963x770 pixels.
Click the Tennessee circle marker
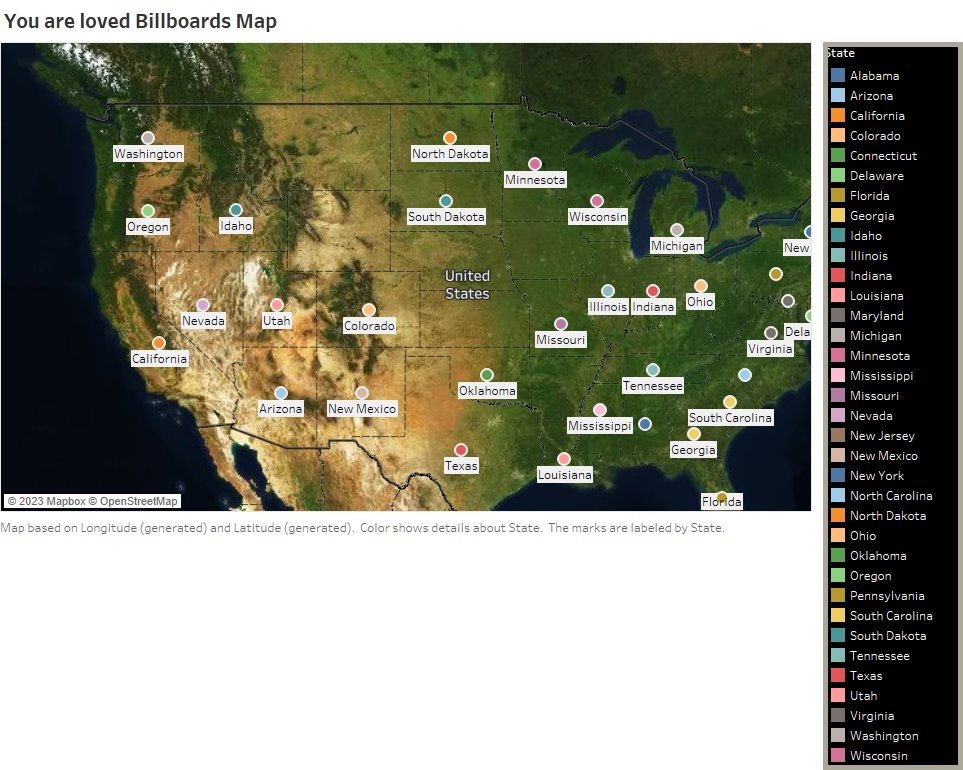[x=653, y=370]
